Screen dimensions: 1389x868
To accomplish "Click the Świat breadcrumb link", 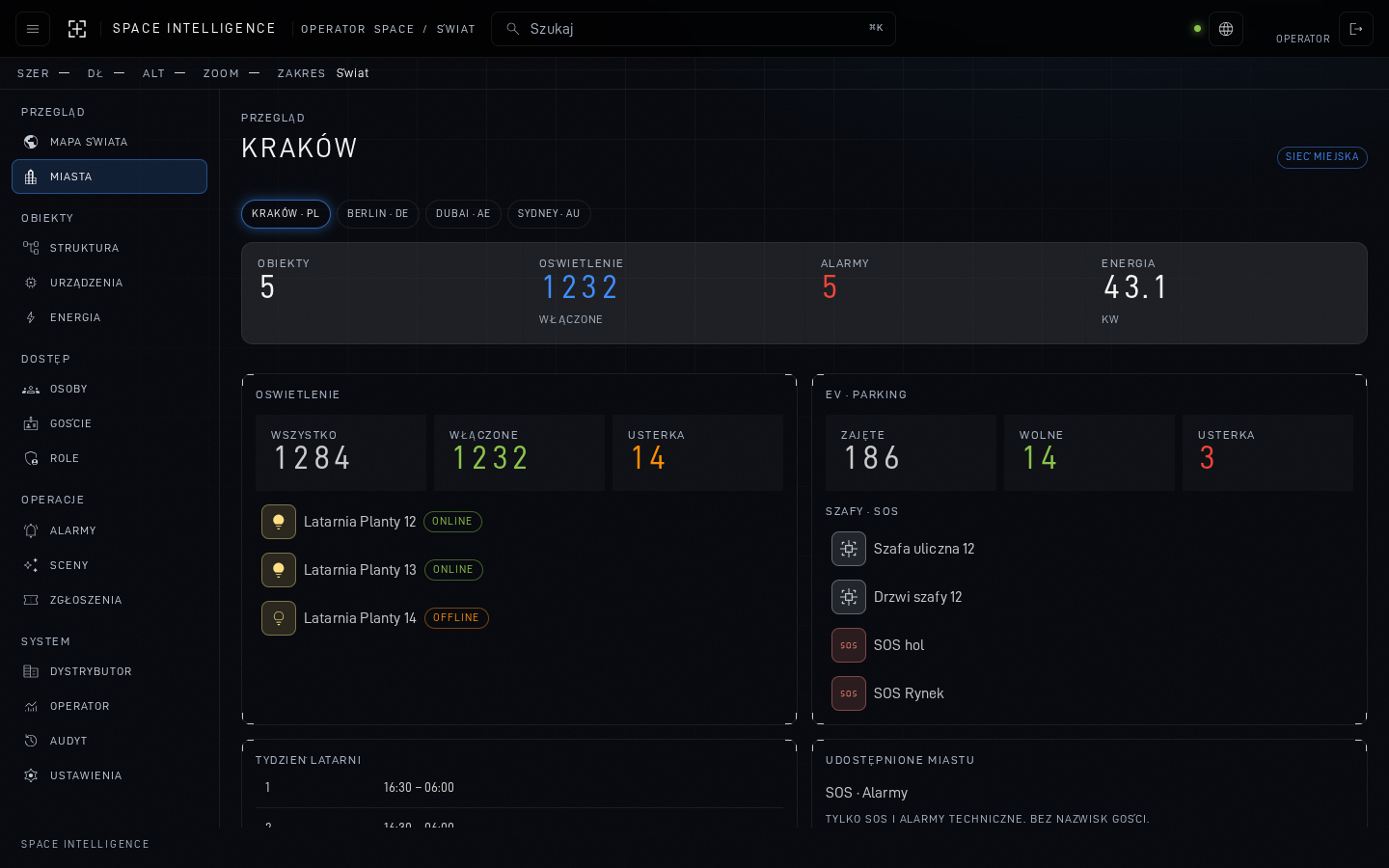I will (456, 29).
